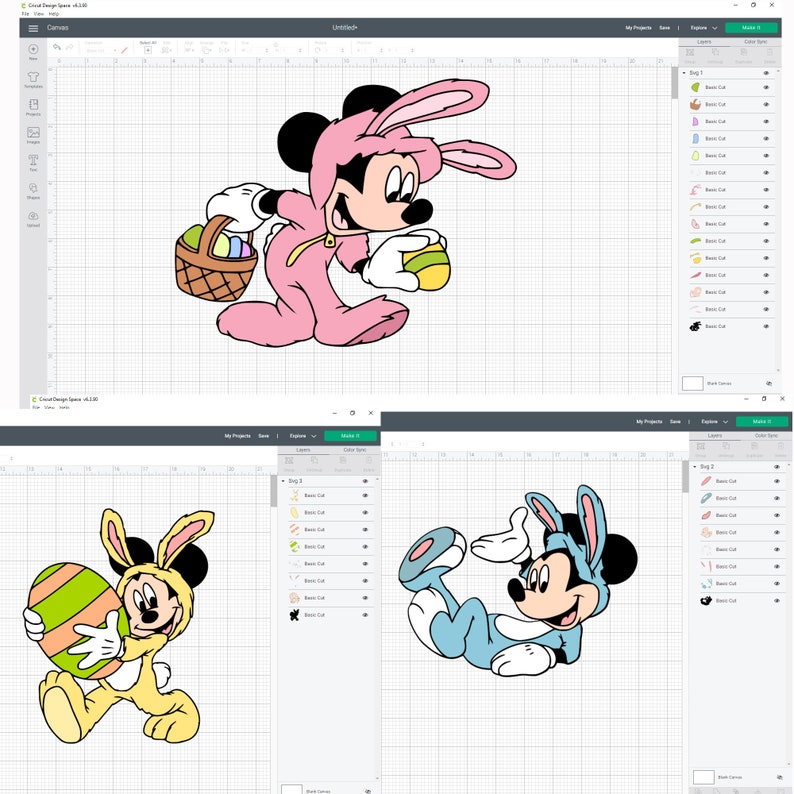Click Save in the bottom-right window
The height and width of the screenshot is (794, 794).
pyautogui.click(x=675, y=422)
